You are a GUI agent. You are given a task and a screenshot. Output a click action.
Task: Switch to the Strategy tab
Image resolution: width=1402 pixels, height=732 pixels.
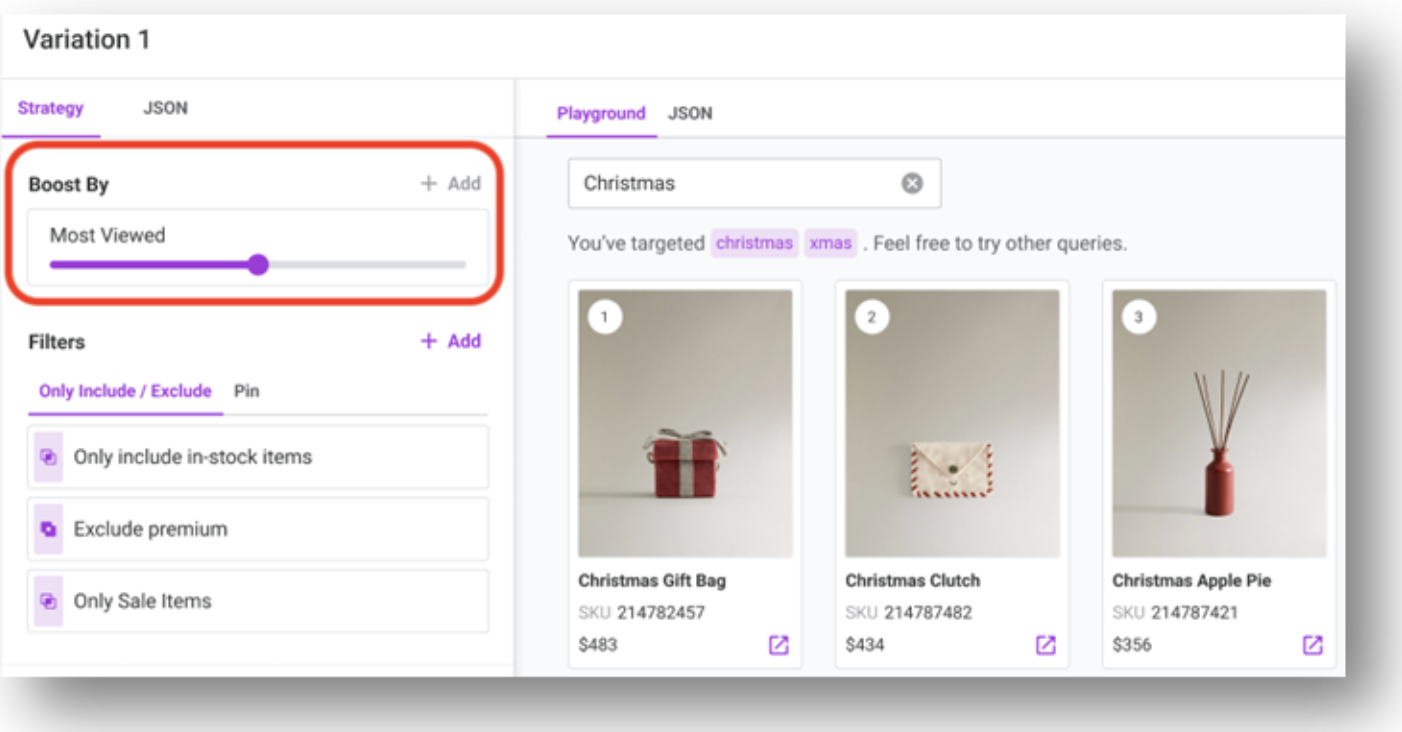[x=50, y=108]
